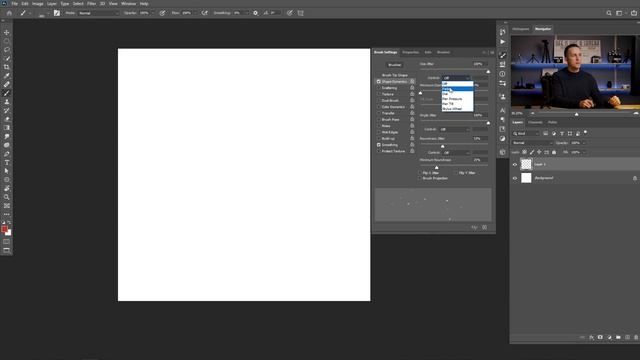
Task: Select the Lasso tool
Action: [x=7, y=49]
